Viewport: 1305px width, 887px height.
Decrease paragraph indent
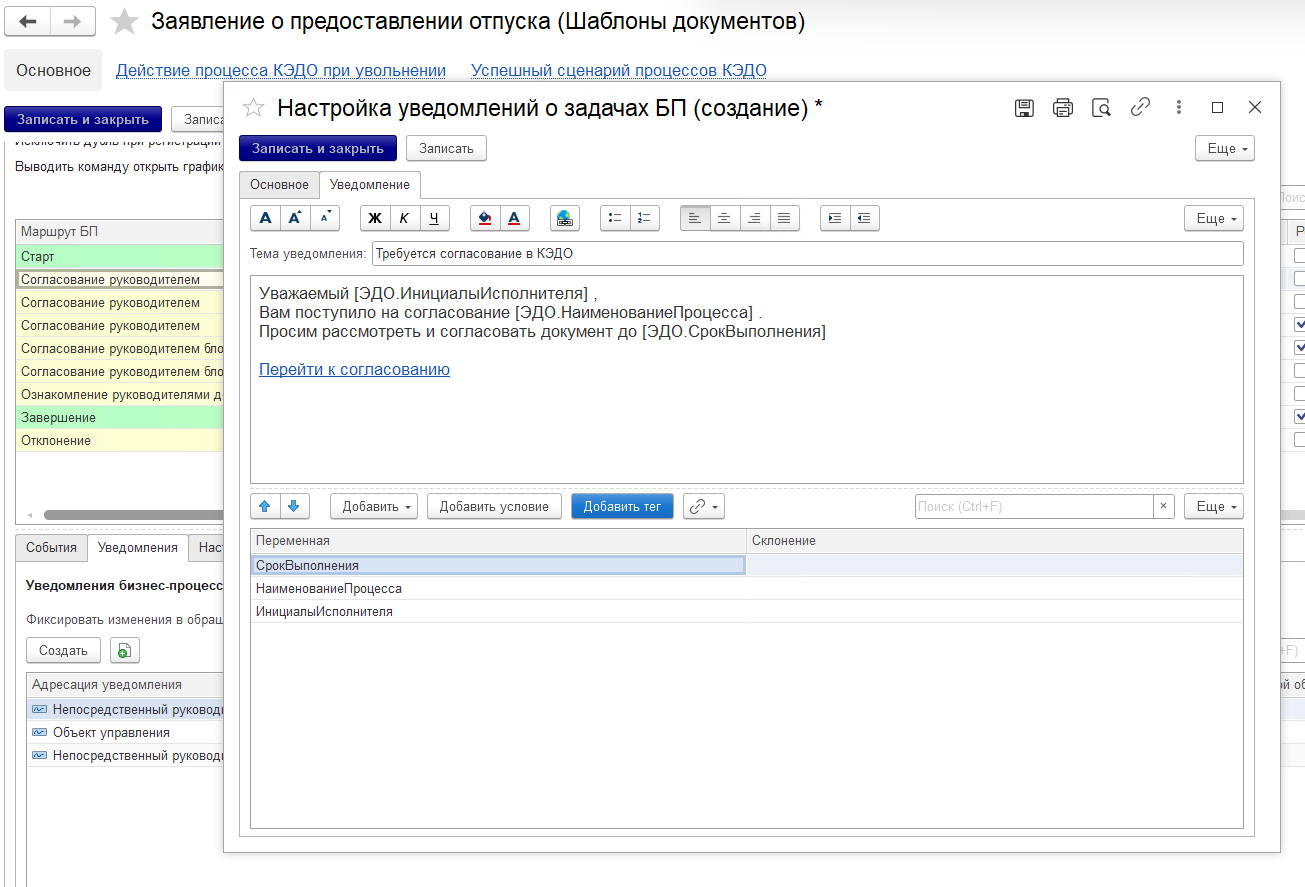point(865,218)
